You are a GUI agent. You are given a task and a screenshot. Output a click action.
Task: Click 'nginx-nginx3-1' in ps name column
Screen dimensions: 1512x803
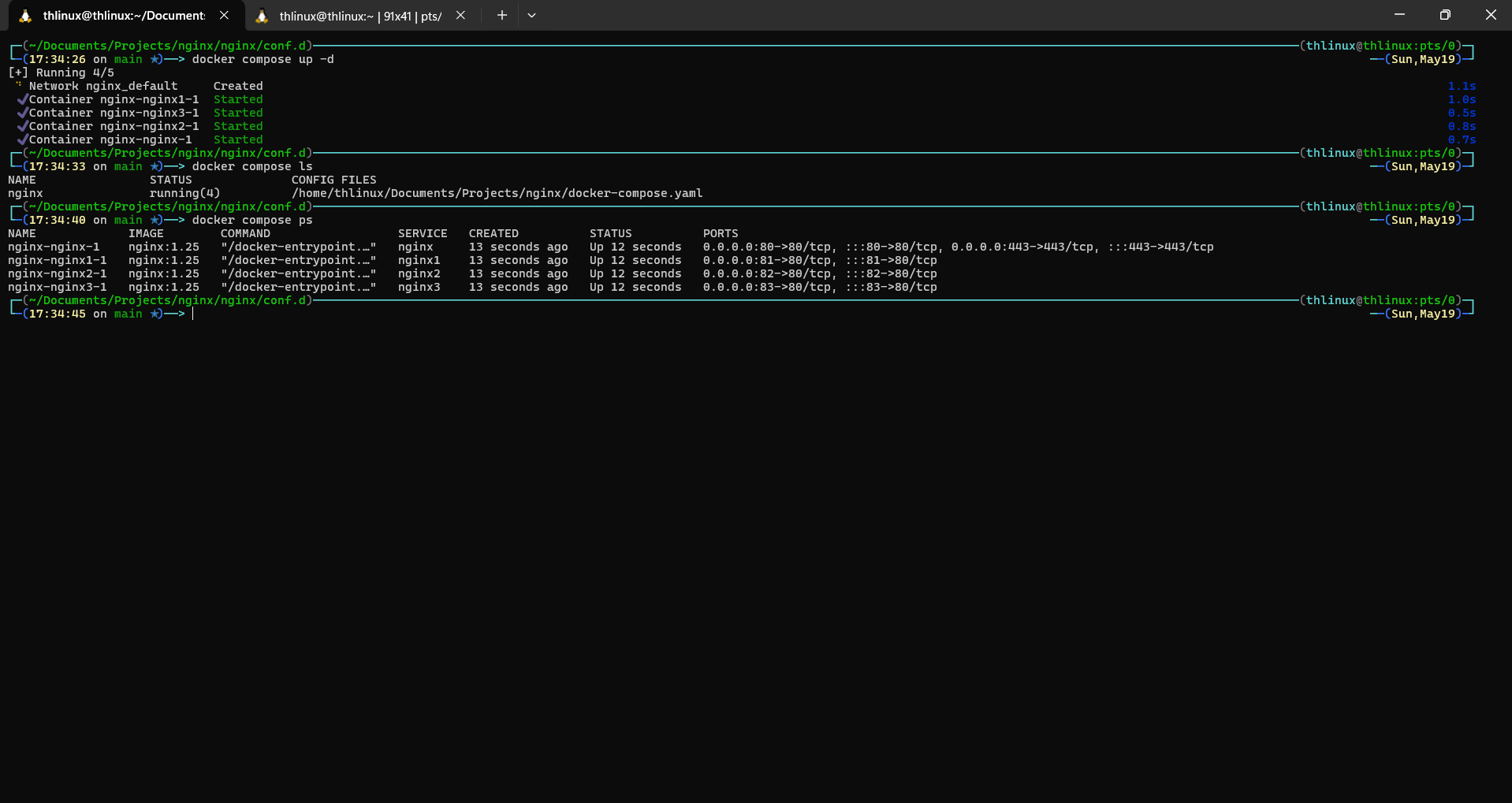[58, 288]
